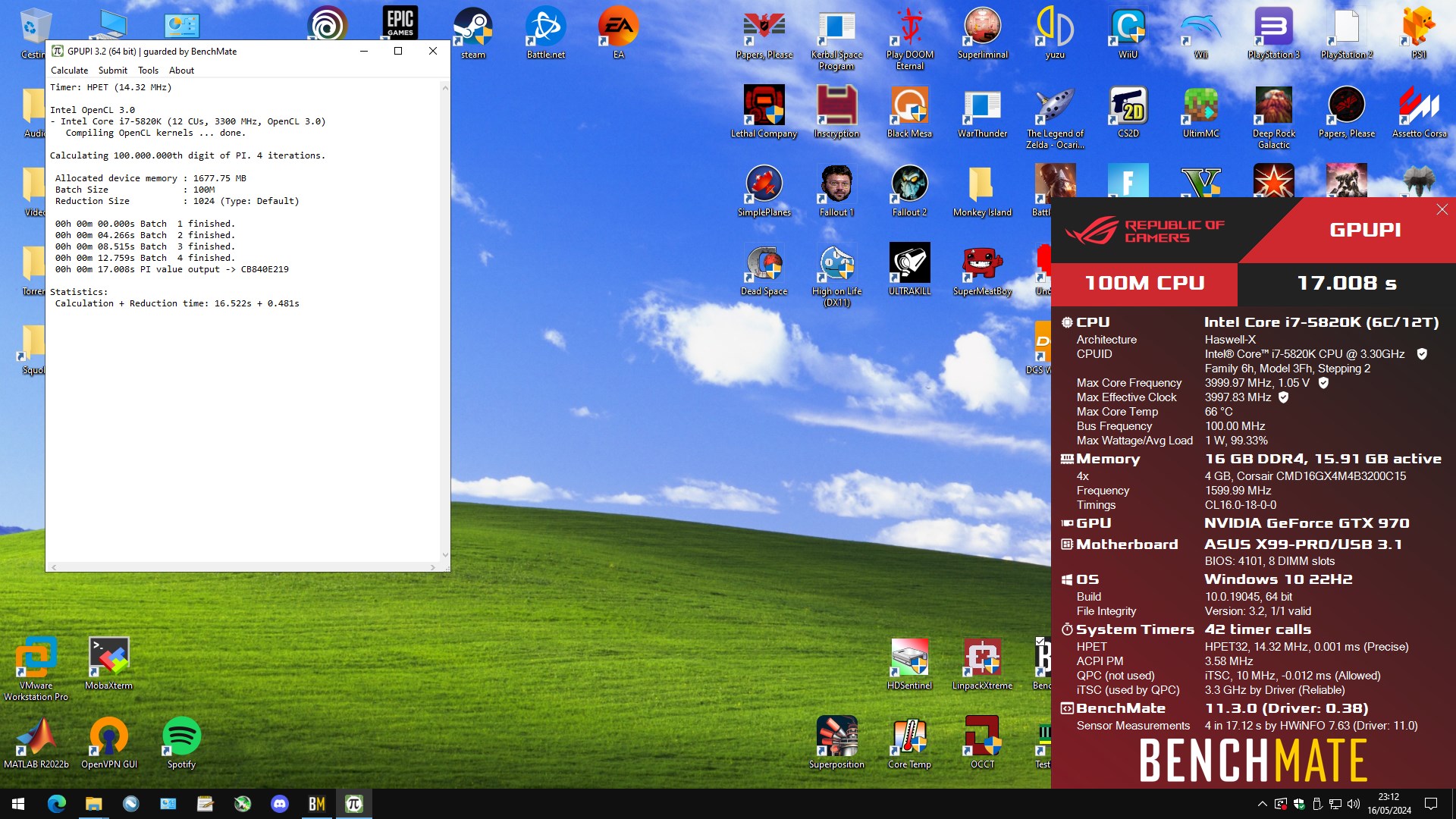
Task: Open the UltimMC desktop icon
Action: pyautogui.click(x=1200, y=112)
